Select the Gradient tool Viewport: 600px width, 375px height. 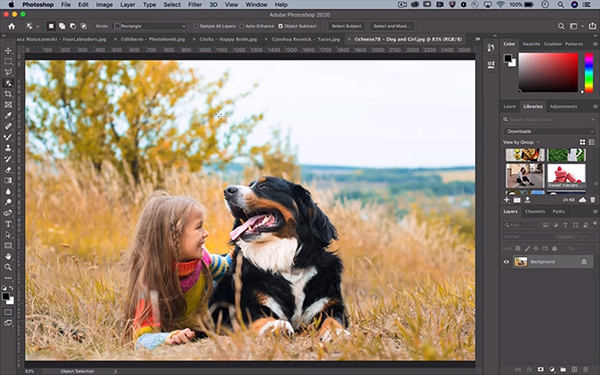tap(8, 180)
